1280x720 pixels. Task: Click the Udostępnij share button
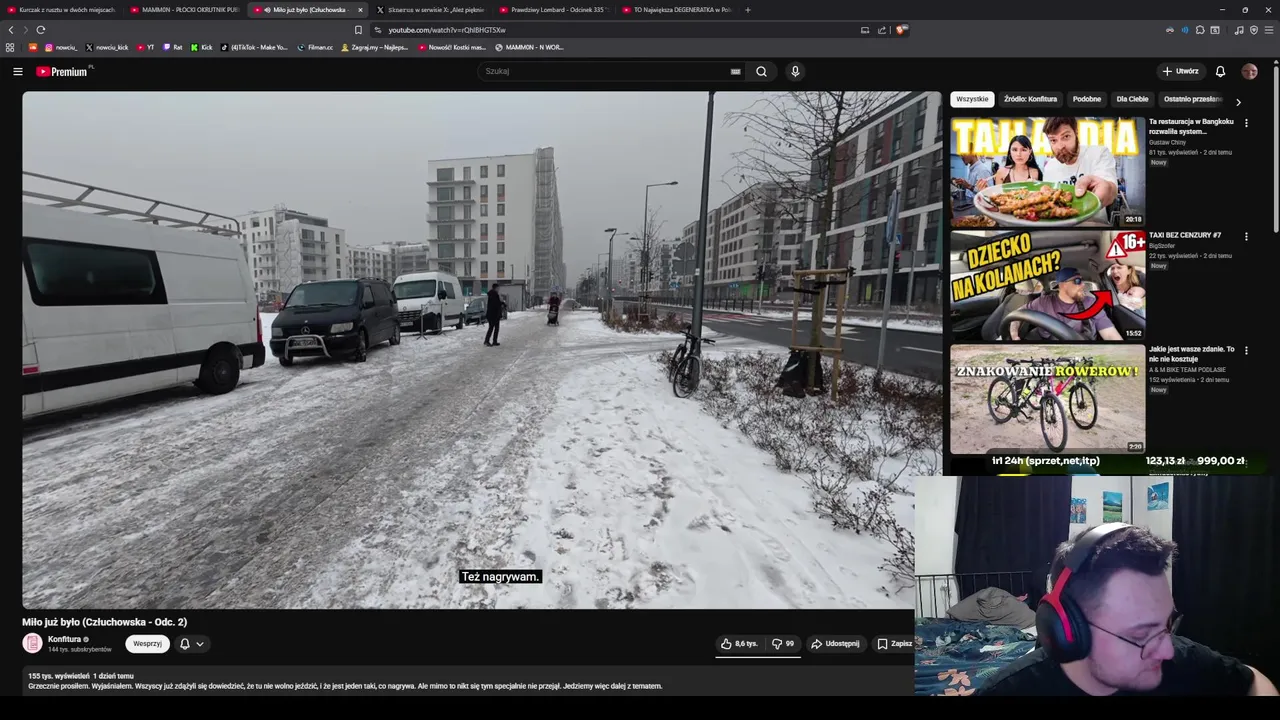point(835,644)
